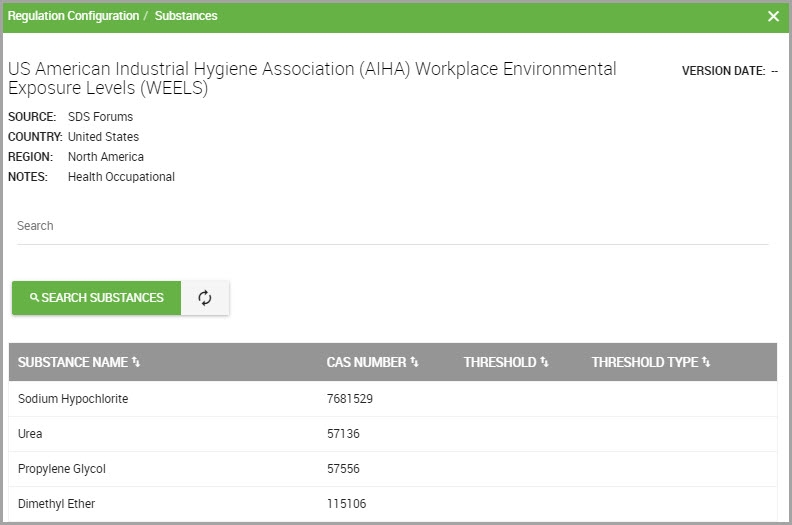Select the Substances breadcrumb item
Screen dimensions: 792x525
[186, 16]
